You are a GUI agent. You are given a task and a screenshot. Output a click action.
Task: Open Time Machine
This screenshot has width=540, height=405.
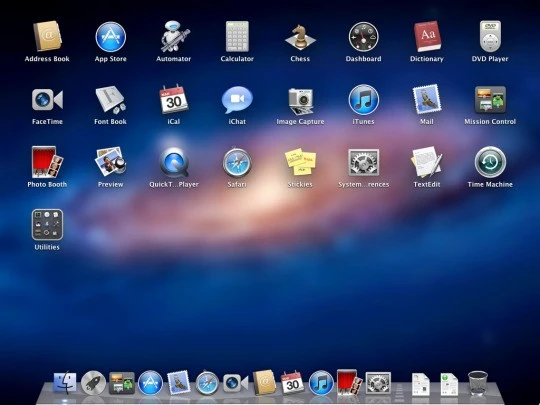coord(490,162)
